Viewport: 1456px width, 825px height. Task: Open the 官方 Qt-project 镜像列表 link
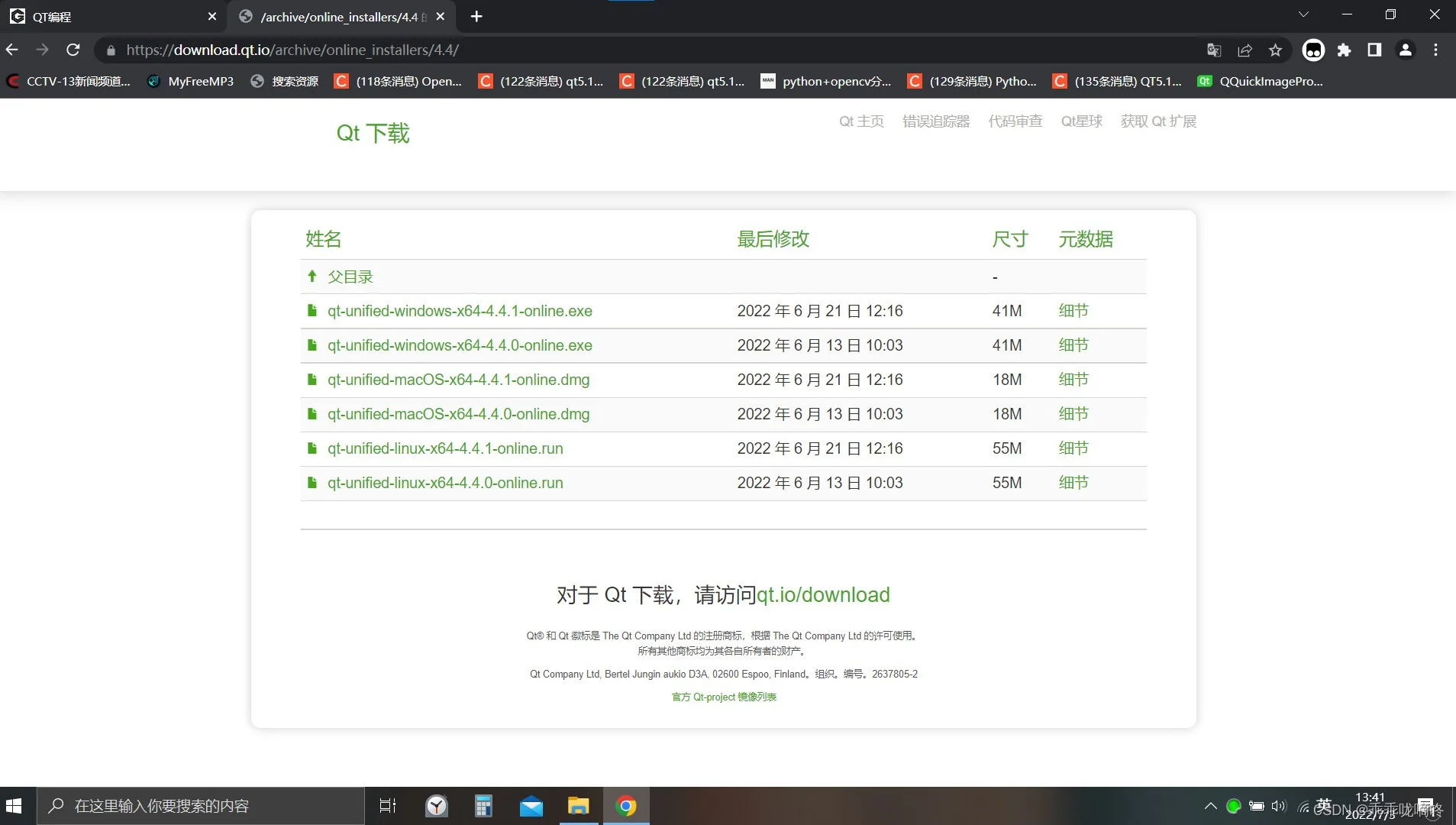pyautogui.click(x=724, y=697)
